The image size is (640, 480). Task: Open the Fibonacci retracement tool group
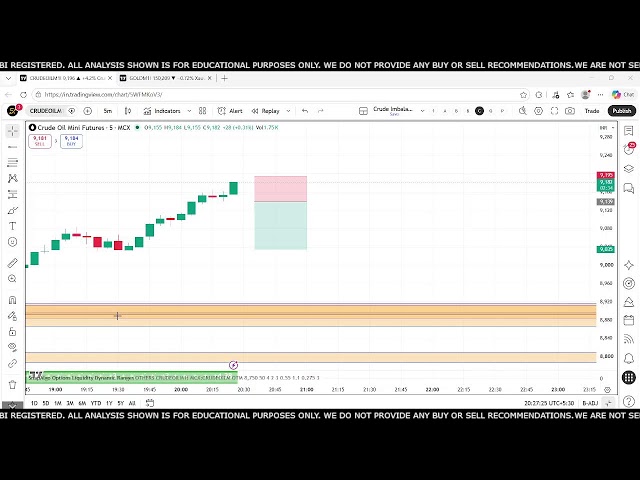pos(13,162)
